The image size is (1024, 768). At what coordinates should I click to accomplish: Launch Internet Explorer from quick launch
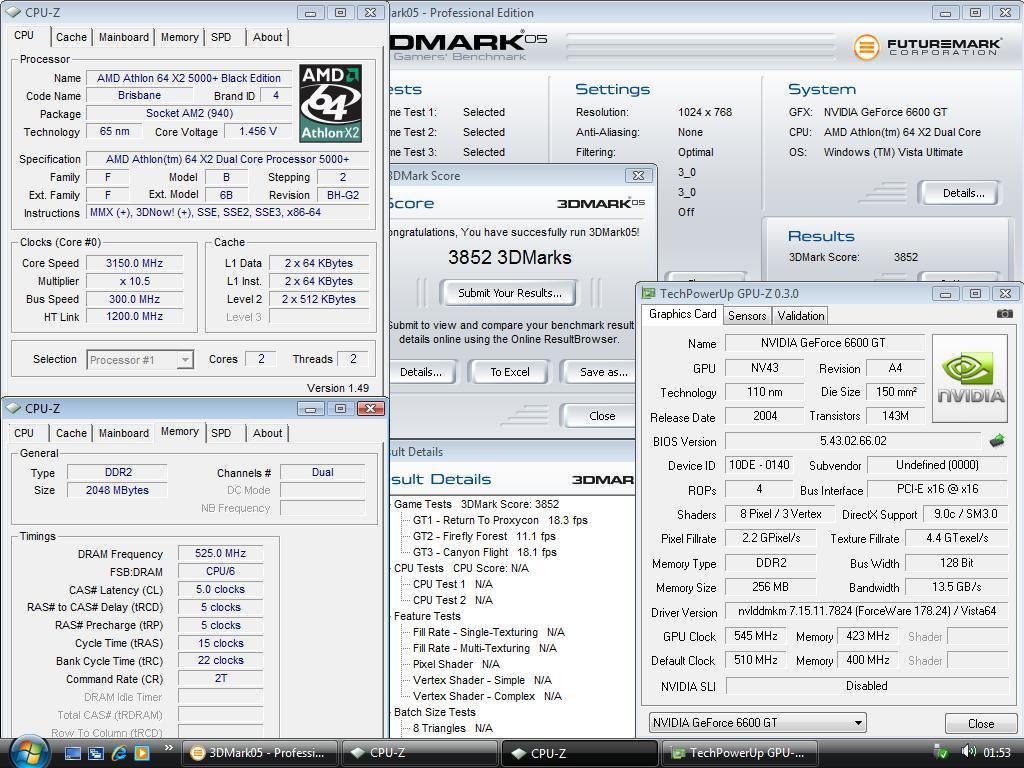click(119, 753)
